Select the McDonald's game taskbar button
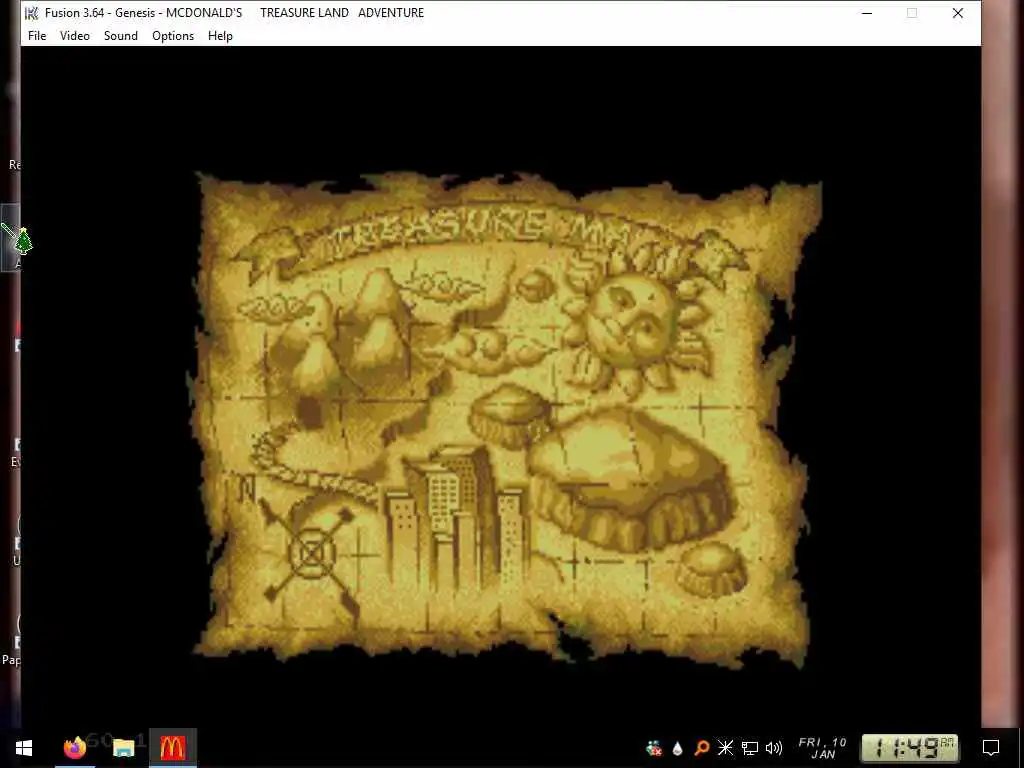 (x=172, y=748)
